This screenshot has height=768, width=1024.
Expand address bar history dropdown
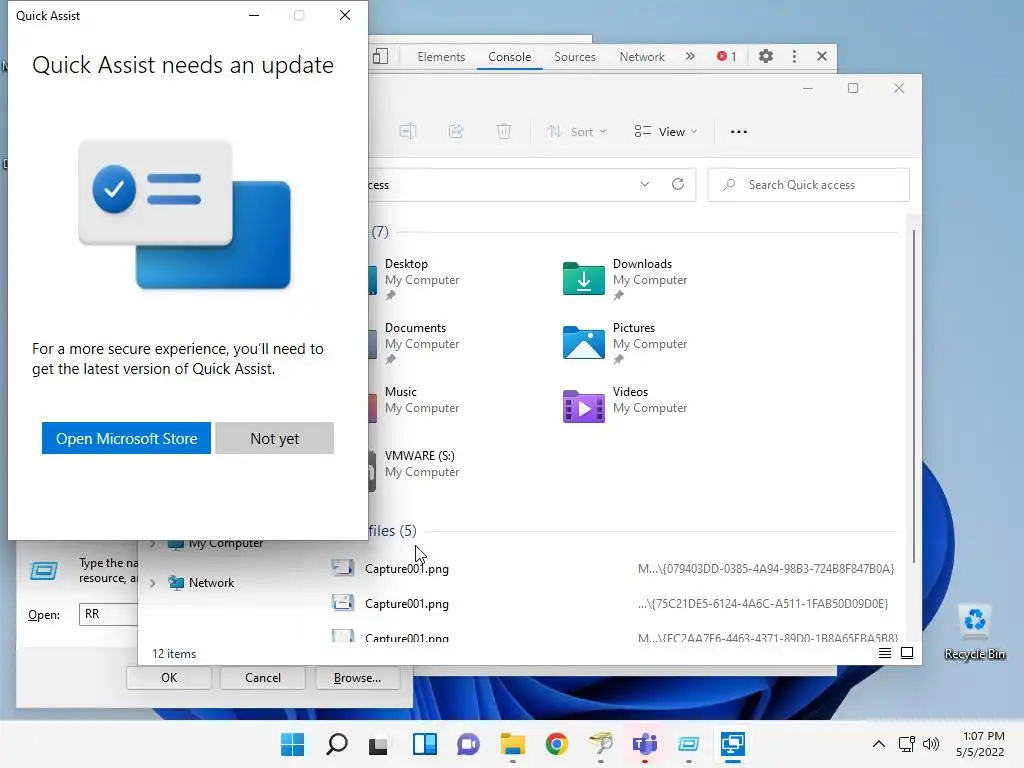pos(645,185)
